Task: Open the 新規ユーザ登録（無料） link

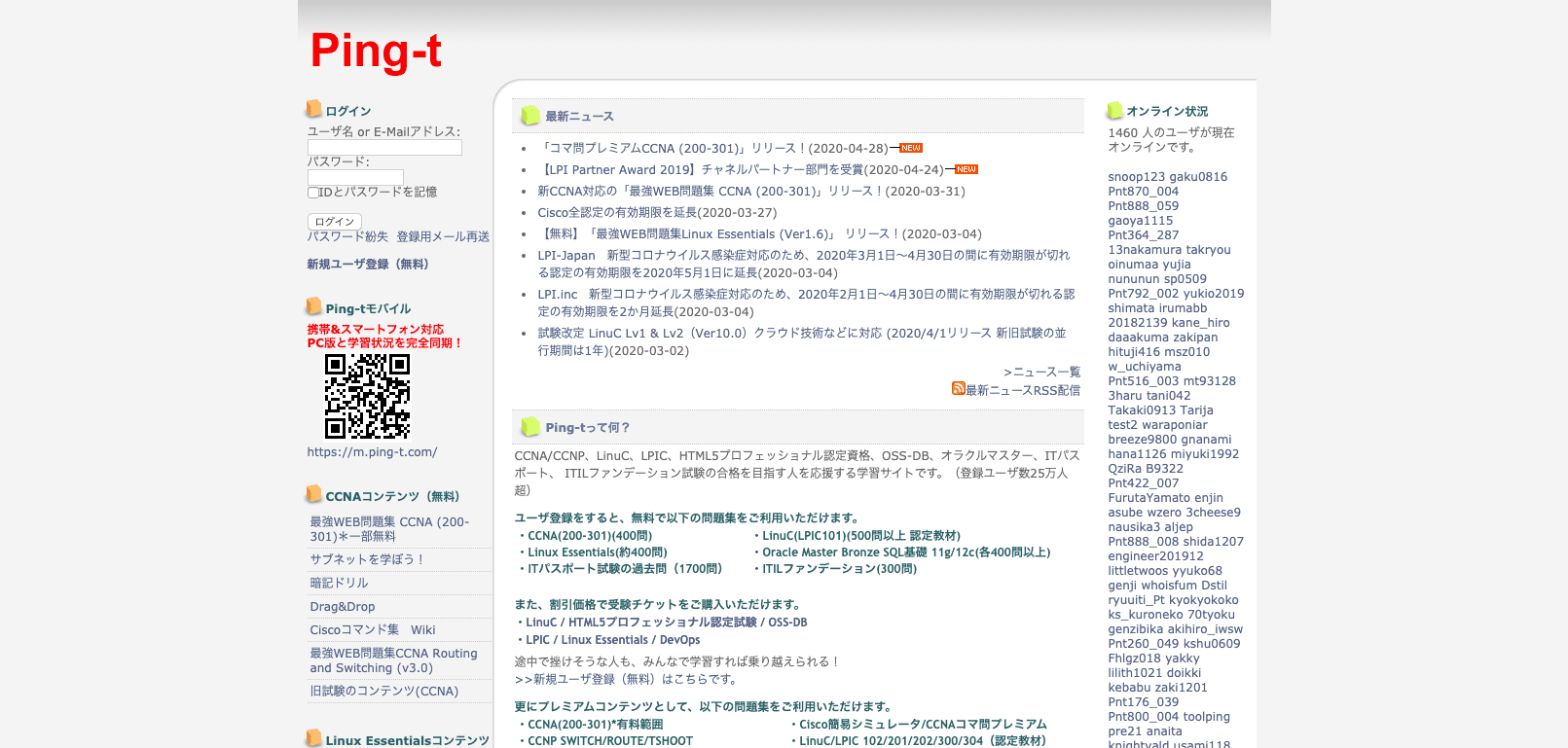Action: coord(368,265)
